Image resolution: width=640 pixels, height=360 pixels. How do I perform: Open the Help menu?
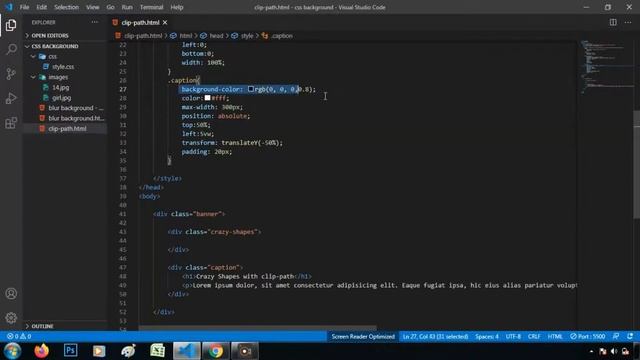[177, 7]
